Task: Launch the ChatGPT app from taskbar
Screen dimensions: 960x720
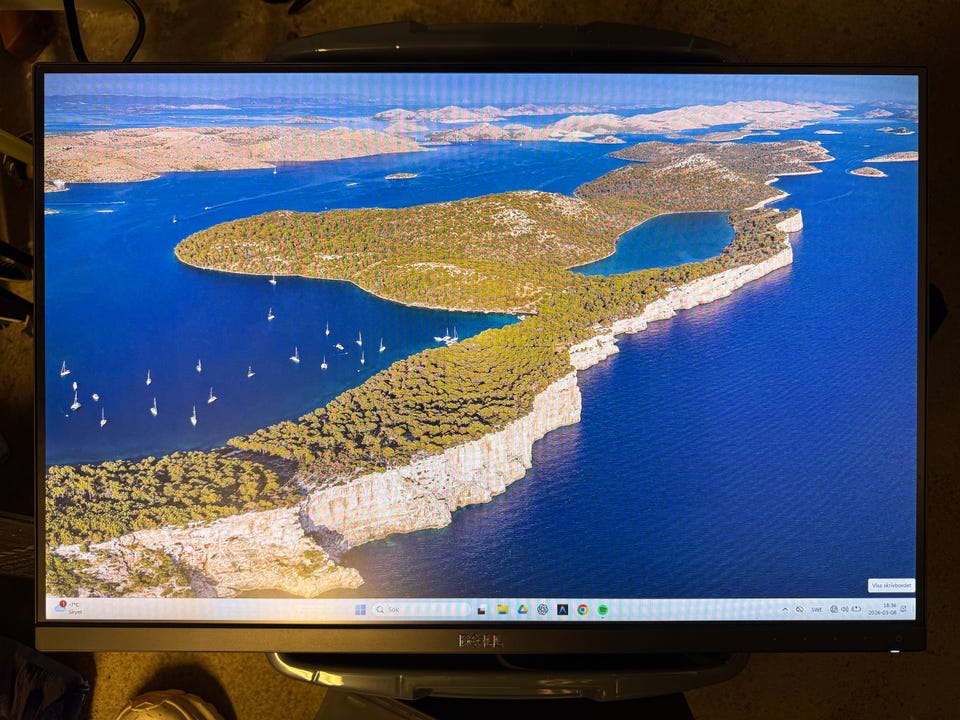Action: tap(542, 609)
